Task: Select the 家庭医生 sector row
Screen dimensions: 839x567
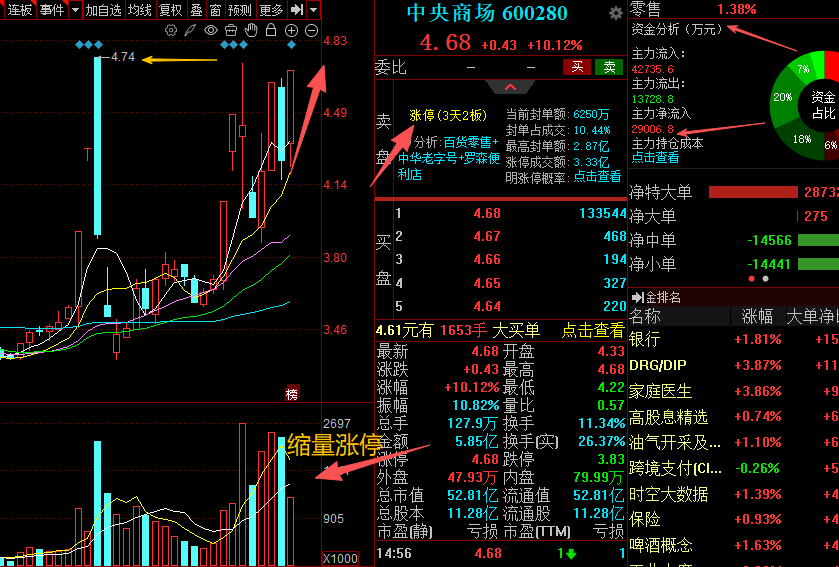Action: (x=734, y=391)
